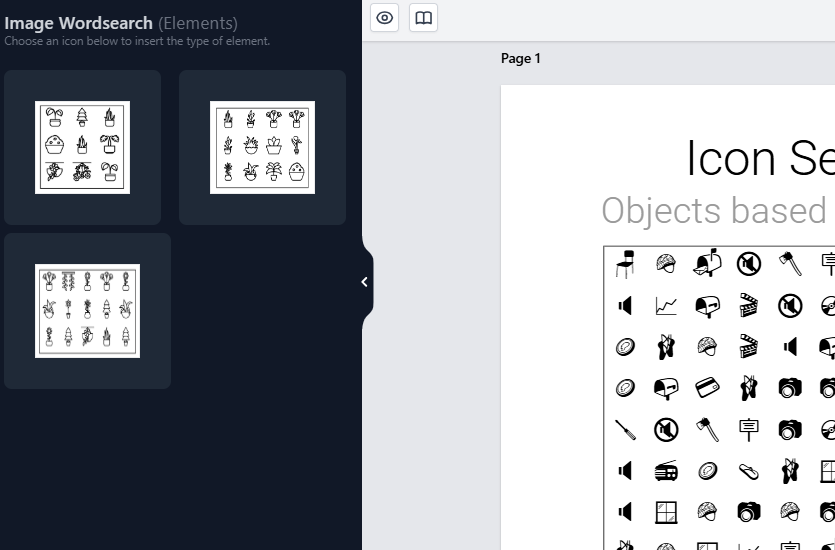Select the screwdriver icon in the grid
The image size is (835, 550).
click(x=625, y=430)
